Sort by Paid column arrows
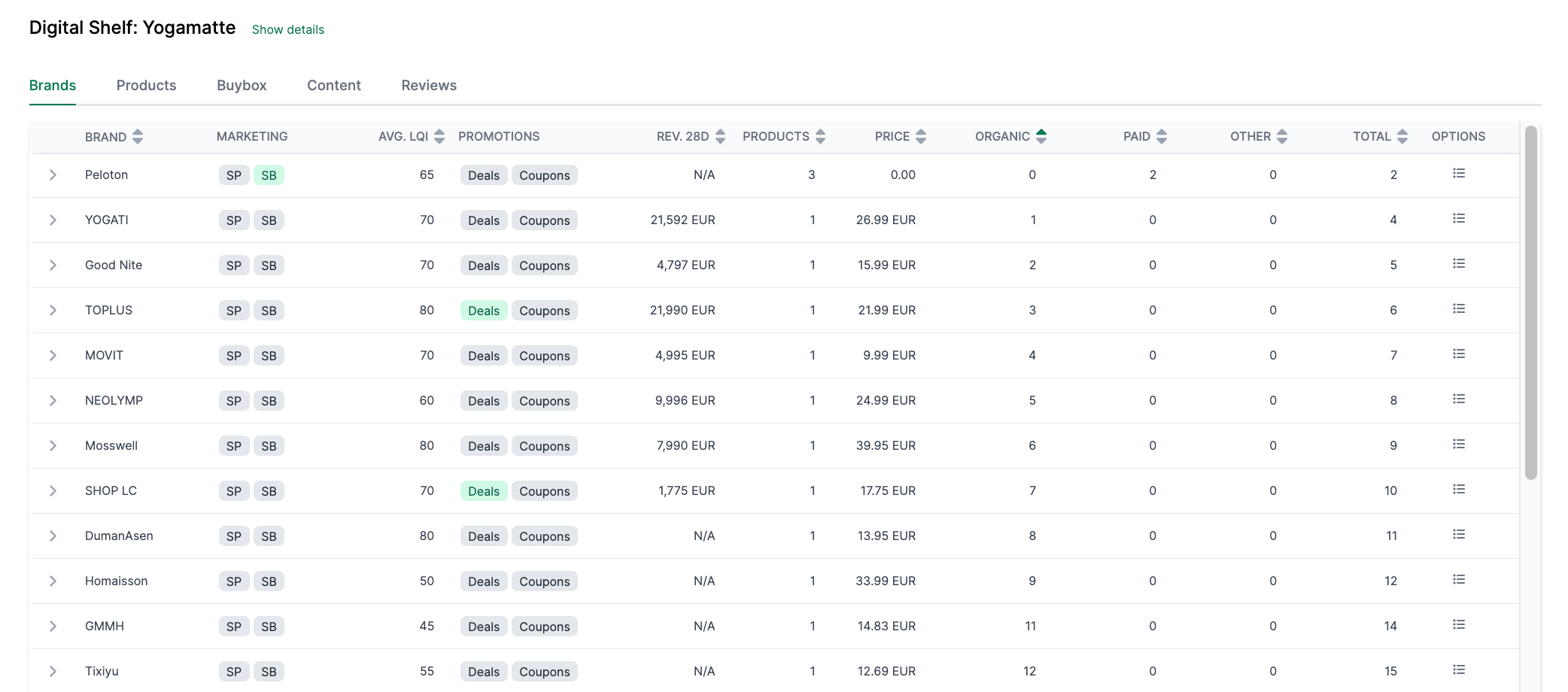 (x=1162, y=136)
